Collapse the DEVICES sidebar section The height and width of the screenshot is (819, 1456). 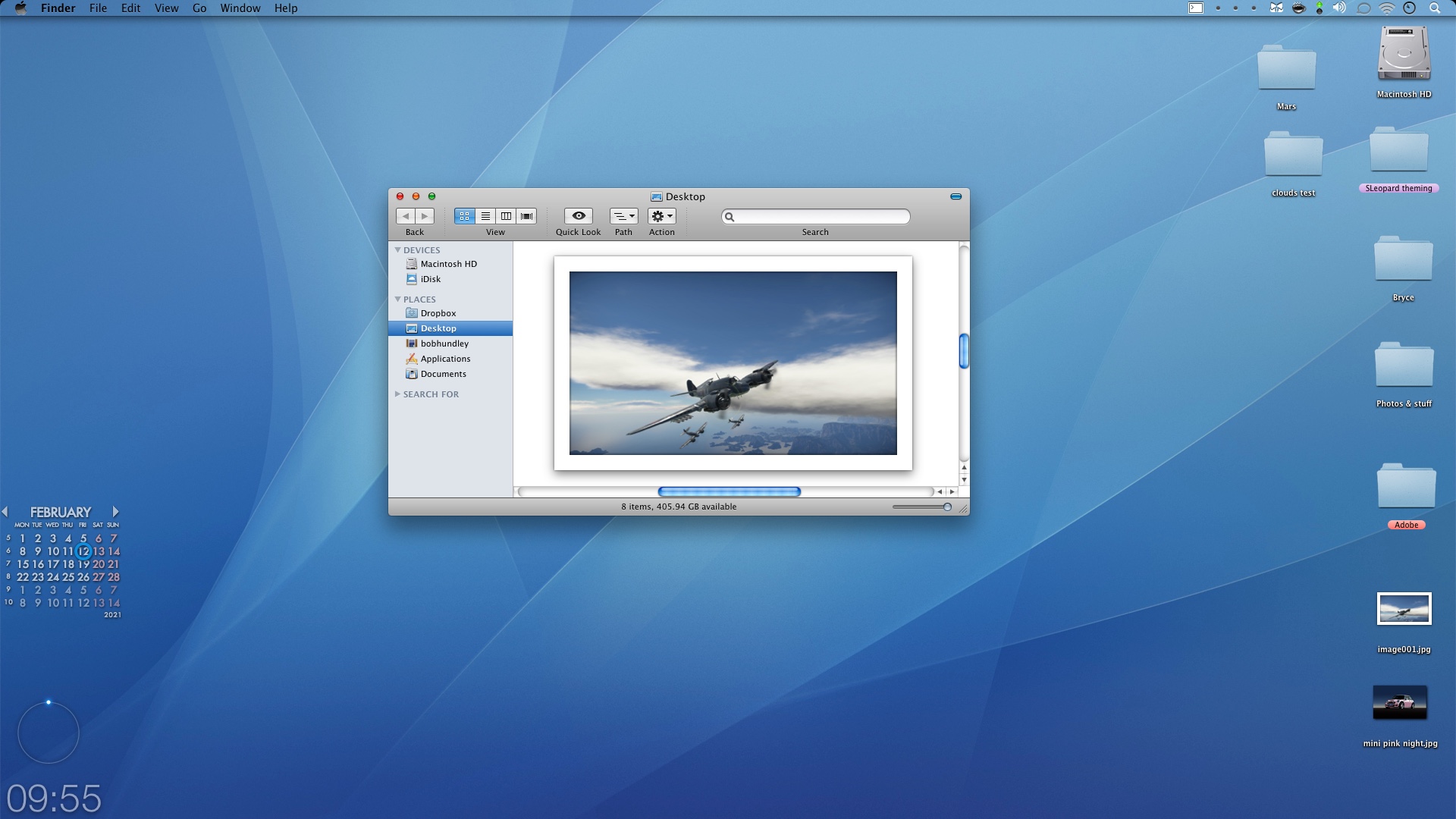click(x=397, y=249)
